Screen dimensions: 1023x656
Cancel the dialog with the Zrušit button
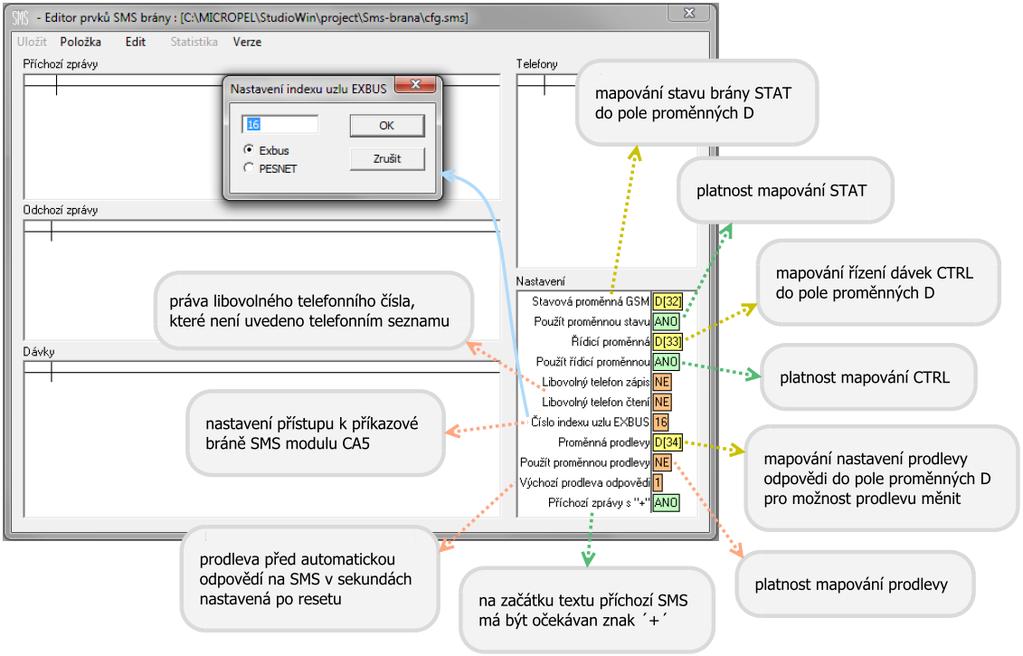click(x=387, y=159)
